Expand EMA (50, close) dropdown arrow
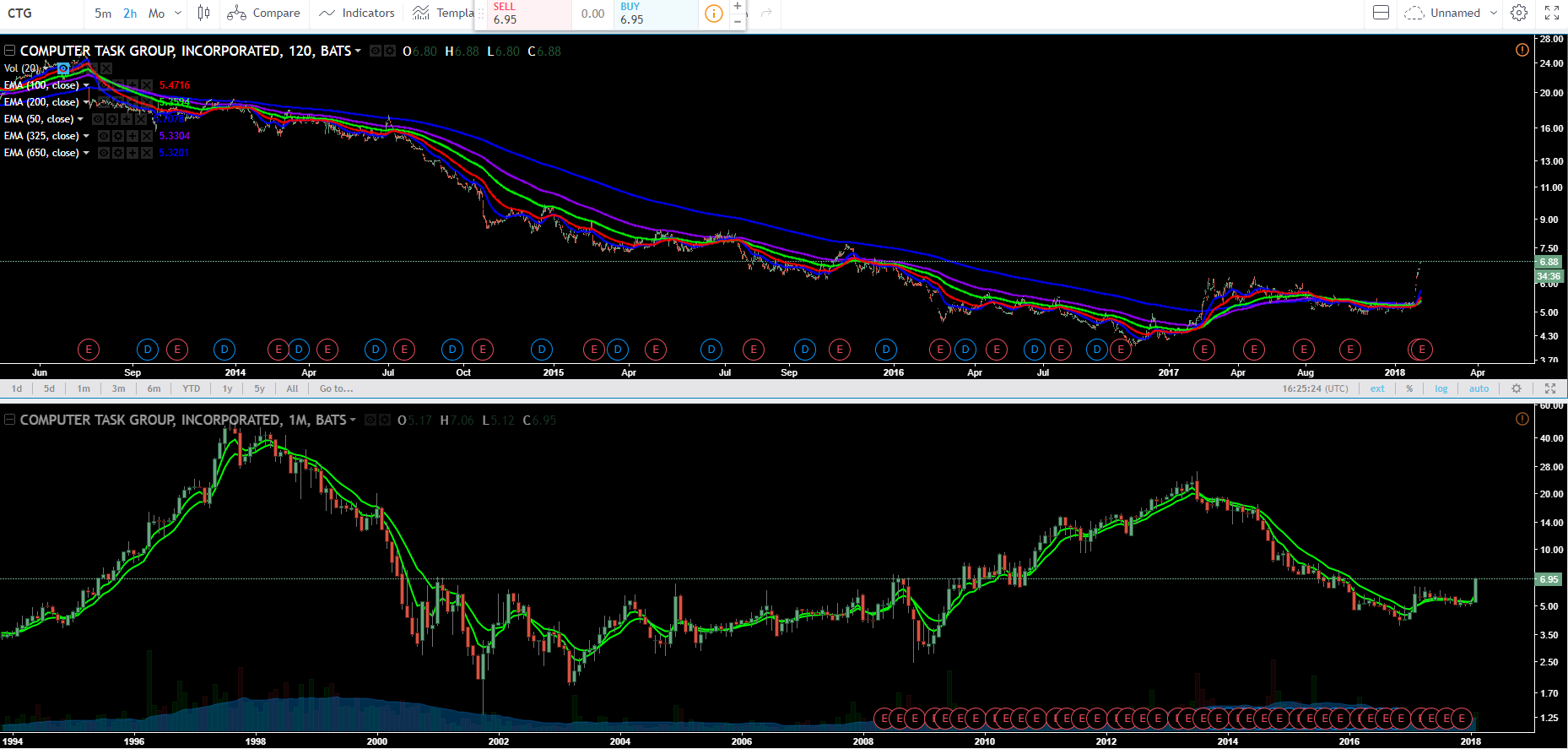Image resolution: width=1568 pixels, height=749 pixels. pos(80,119)
